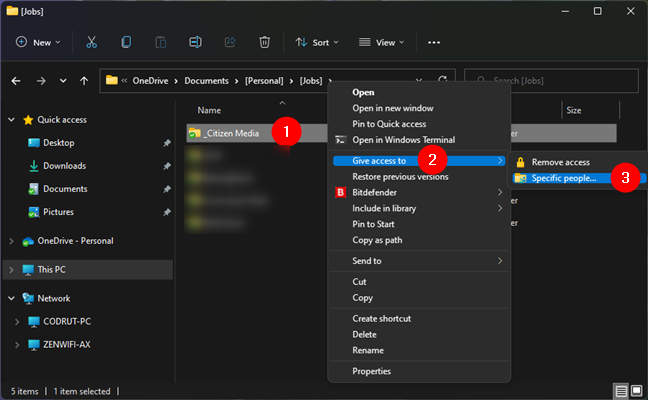Screen dimensions: 648x400
Task: Click the Bitdefender logo icon in context menu
Action: pyautogui.click(x=341, y=193)
